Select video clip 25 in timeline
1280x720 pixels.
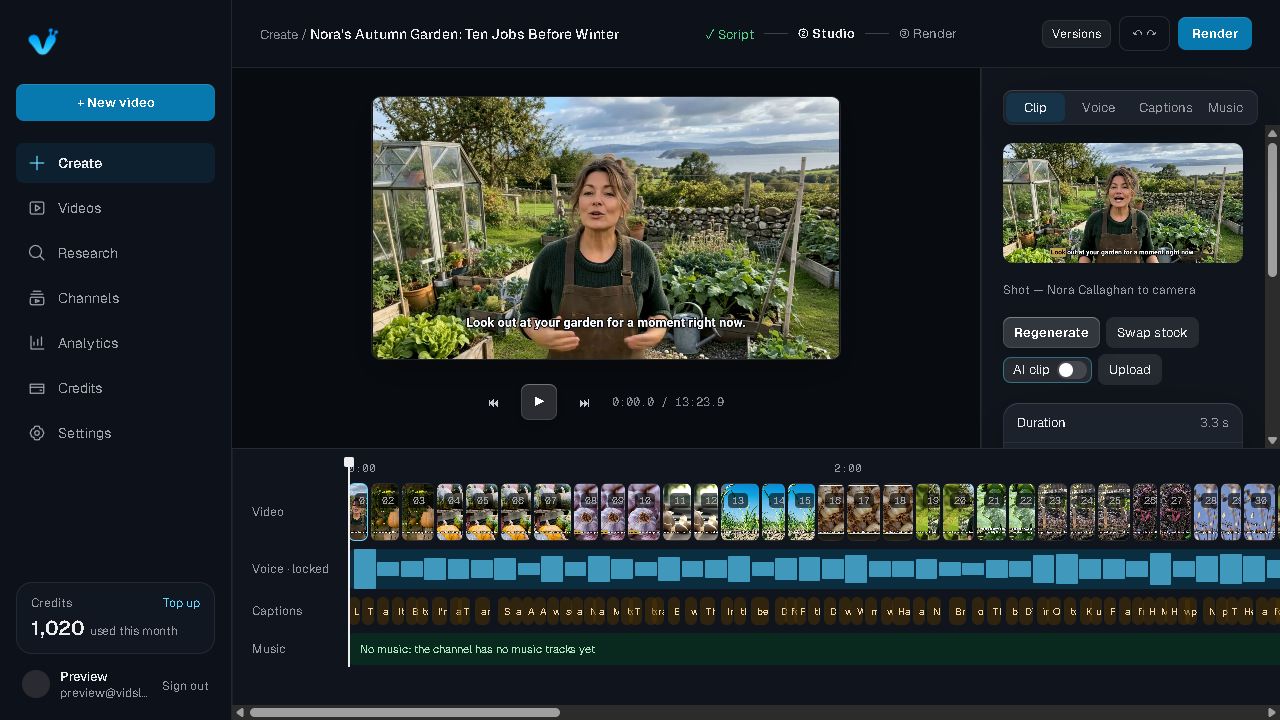pyautogui.click(x=1114, y=512)
